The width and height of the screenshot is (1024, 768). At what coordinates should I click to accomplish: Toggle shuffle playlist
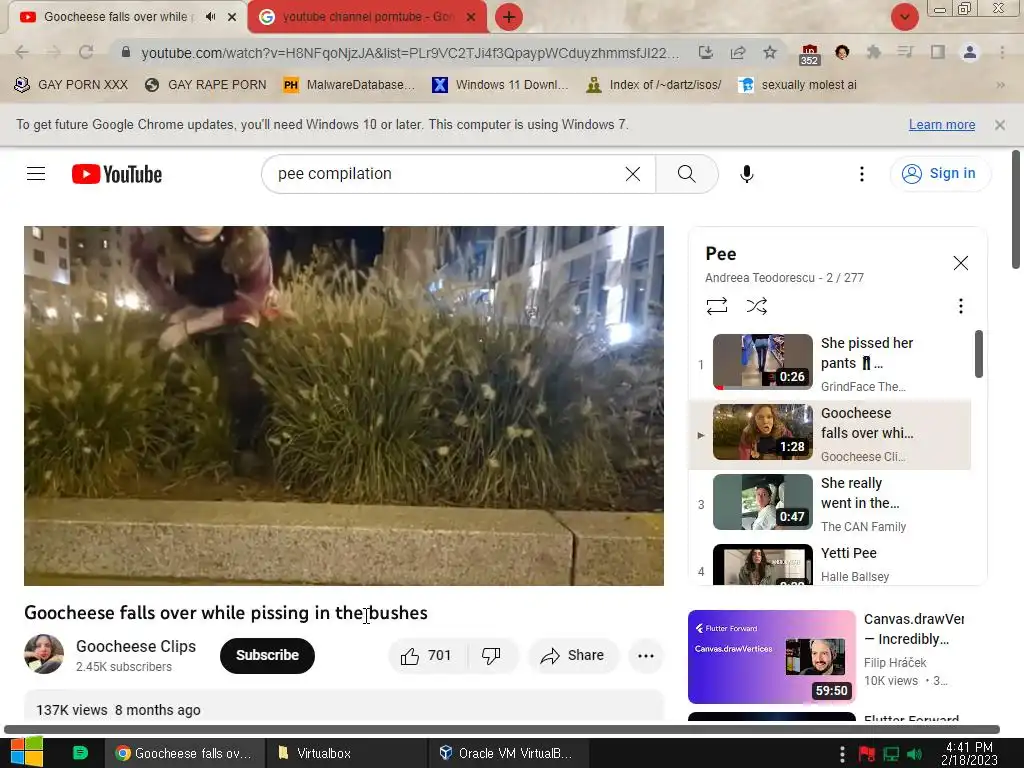[x=756, y=306]
